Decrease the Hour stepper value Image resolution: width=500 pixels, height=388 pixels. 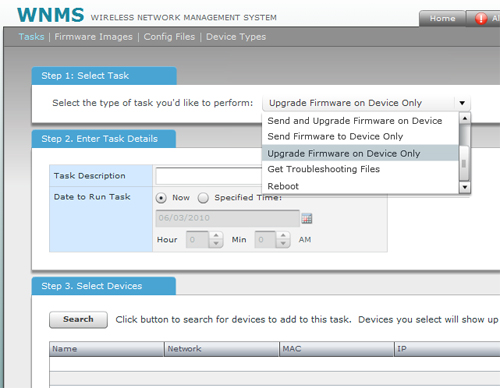(216, 243)
